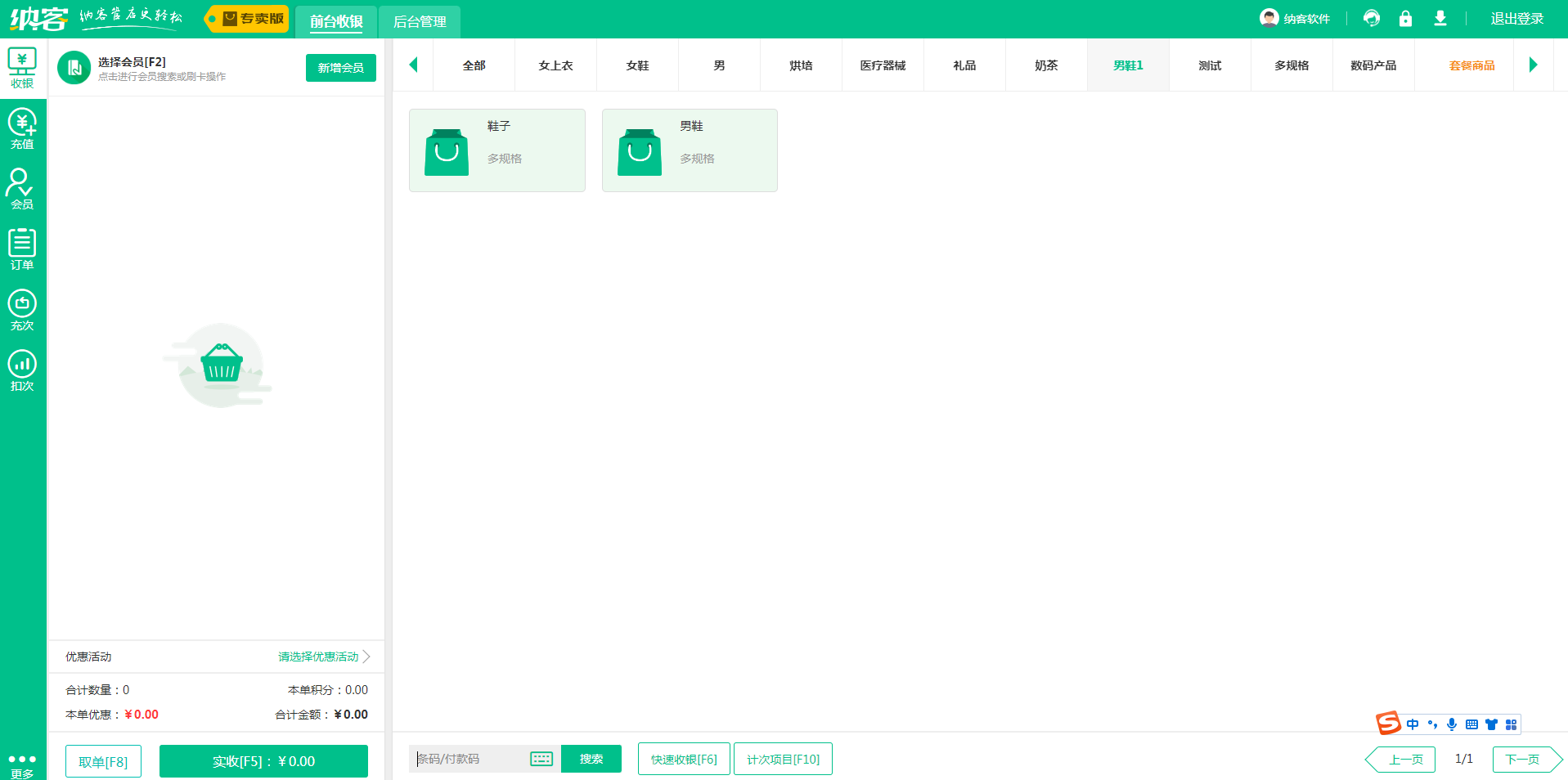Click the 1/1 page indicator

[1464, 759]
